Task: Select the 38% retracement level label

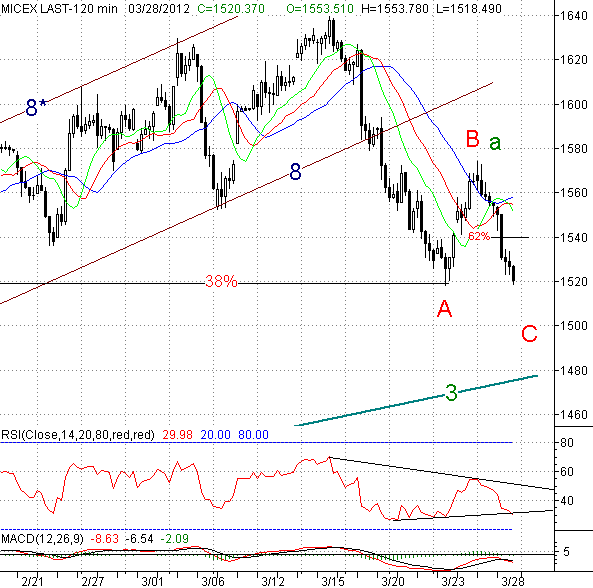Action: 221,281
